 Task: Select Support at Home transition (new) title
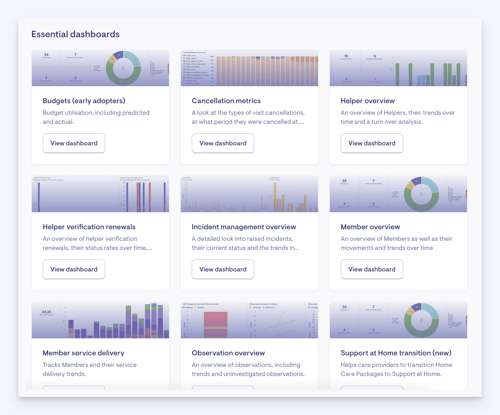pos(396,353)
